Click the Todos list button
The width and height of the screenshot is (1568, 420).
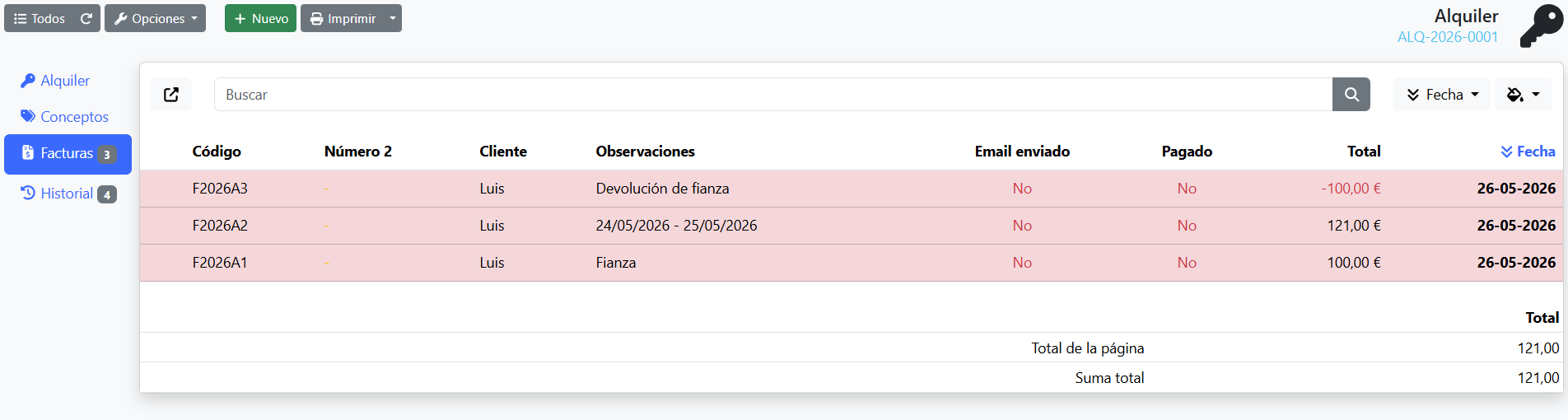(39, 18)
